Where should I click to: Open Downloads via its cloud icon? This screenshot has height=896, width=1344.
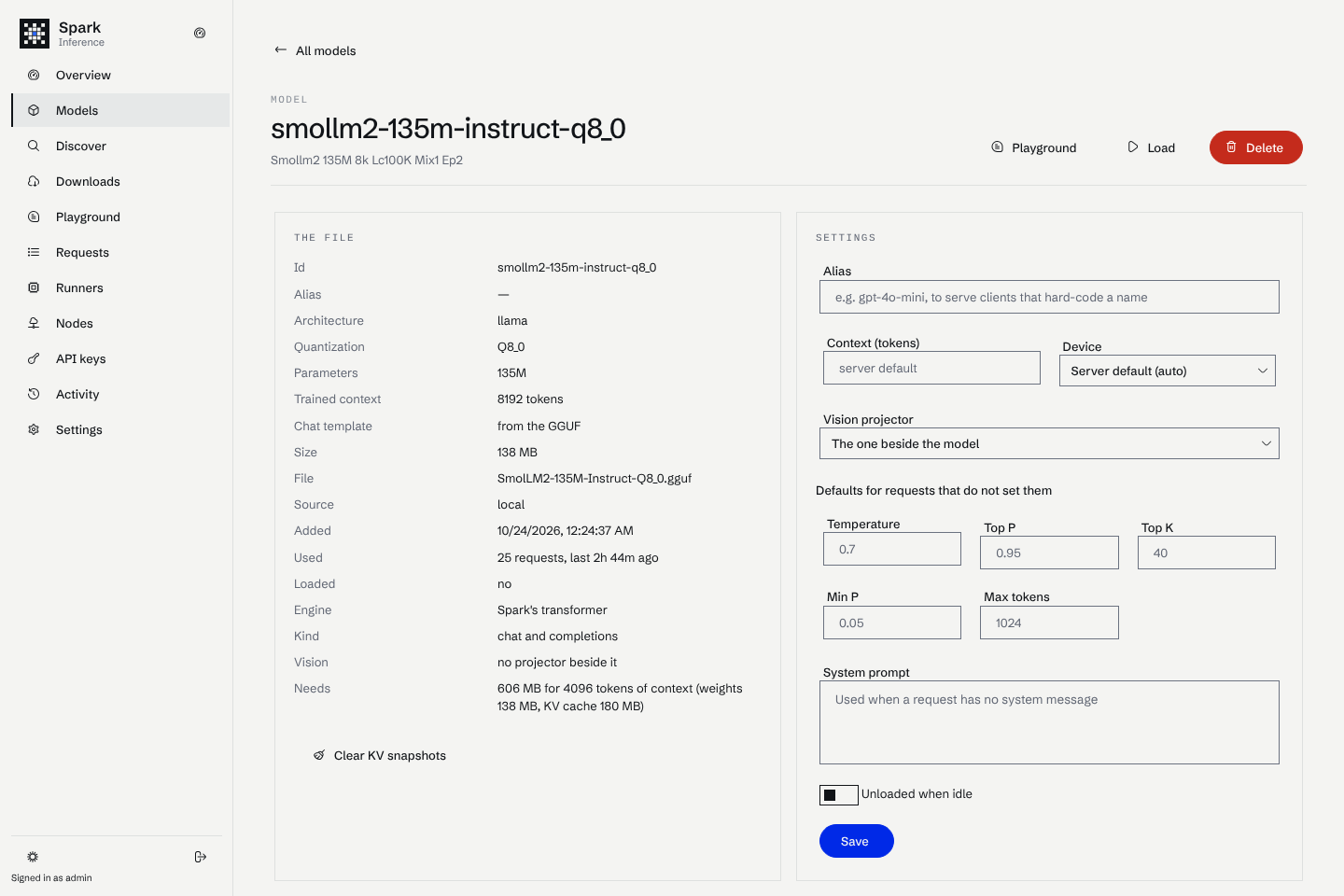tap(34, 181)
